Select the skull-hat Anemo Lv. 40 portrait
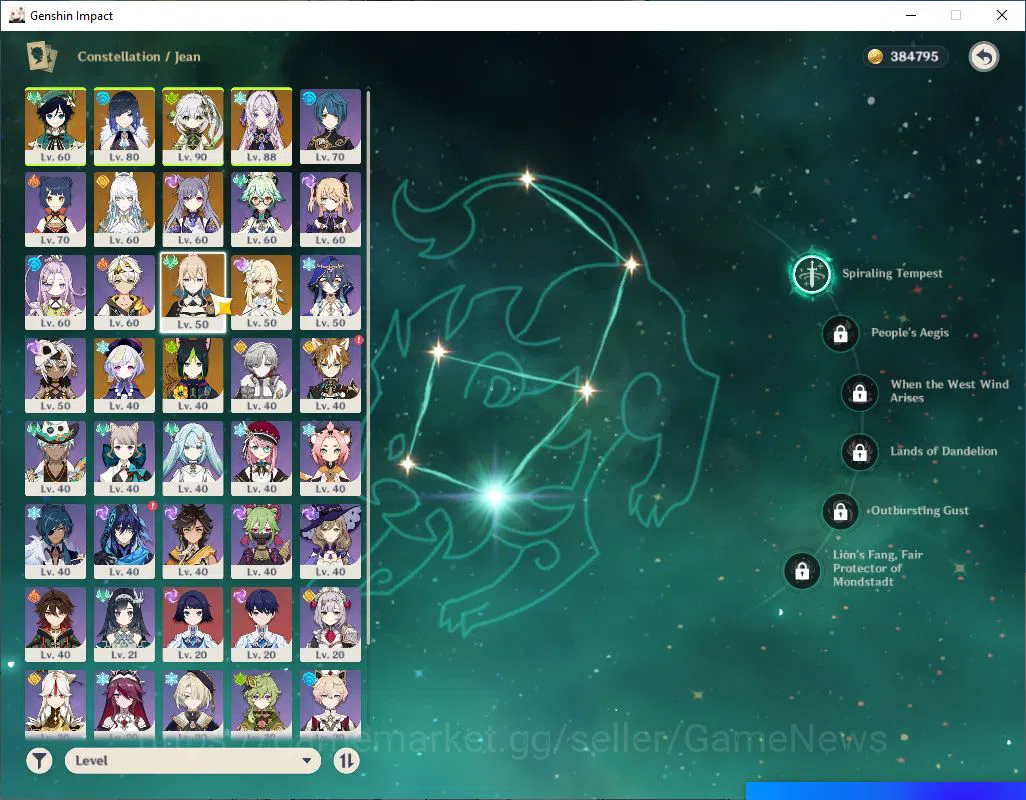This screenshot has width=1026, height=800. click(x=56, y=459)
